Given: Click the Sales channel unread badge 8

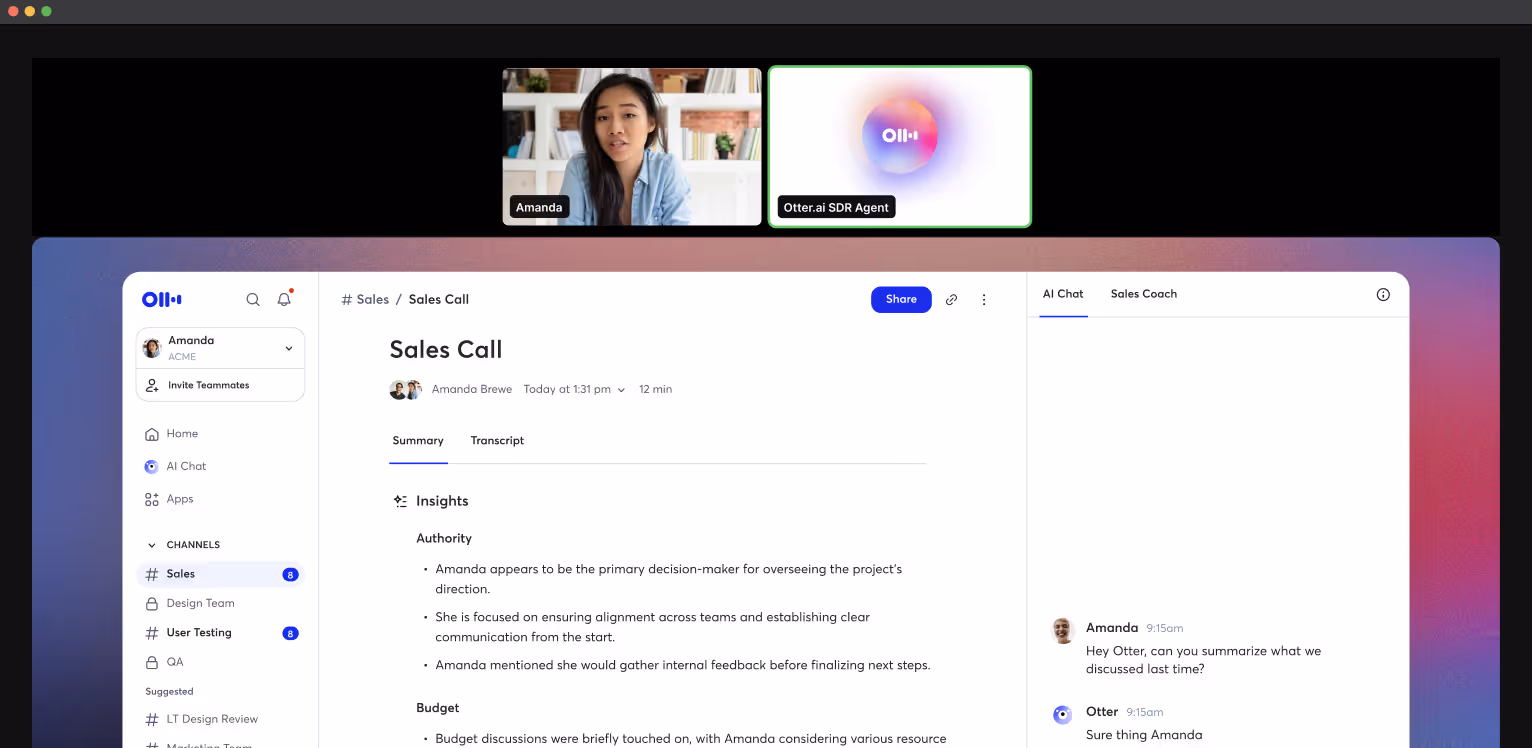Looking at the screenshot, I should tap(290, 575).
